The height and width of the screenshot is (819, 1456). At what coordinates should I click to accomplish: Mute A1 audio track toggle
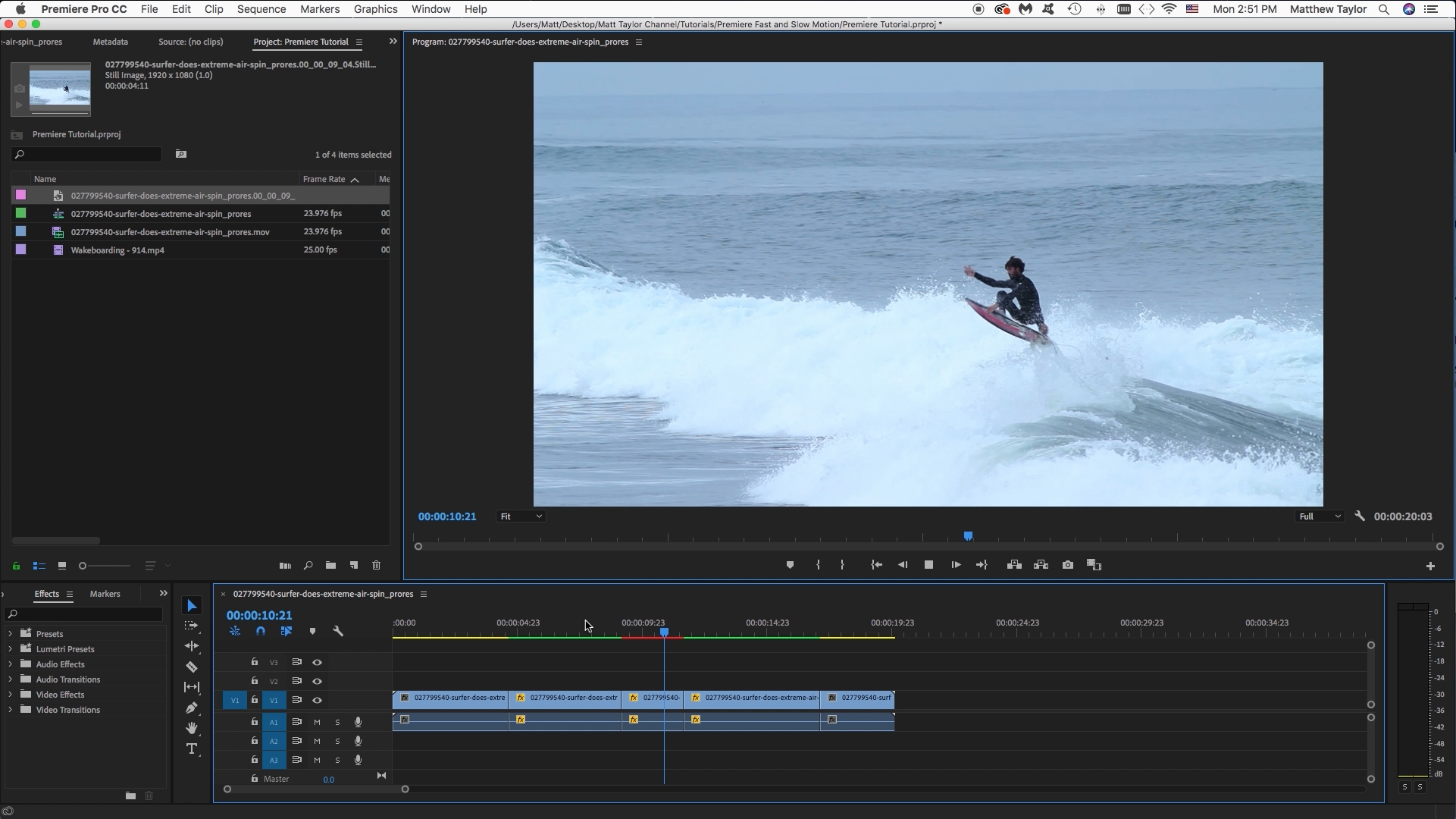pyautogui.click(x=317, y=722)
